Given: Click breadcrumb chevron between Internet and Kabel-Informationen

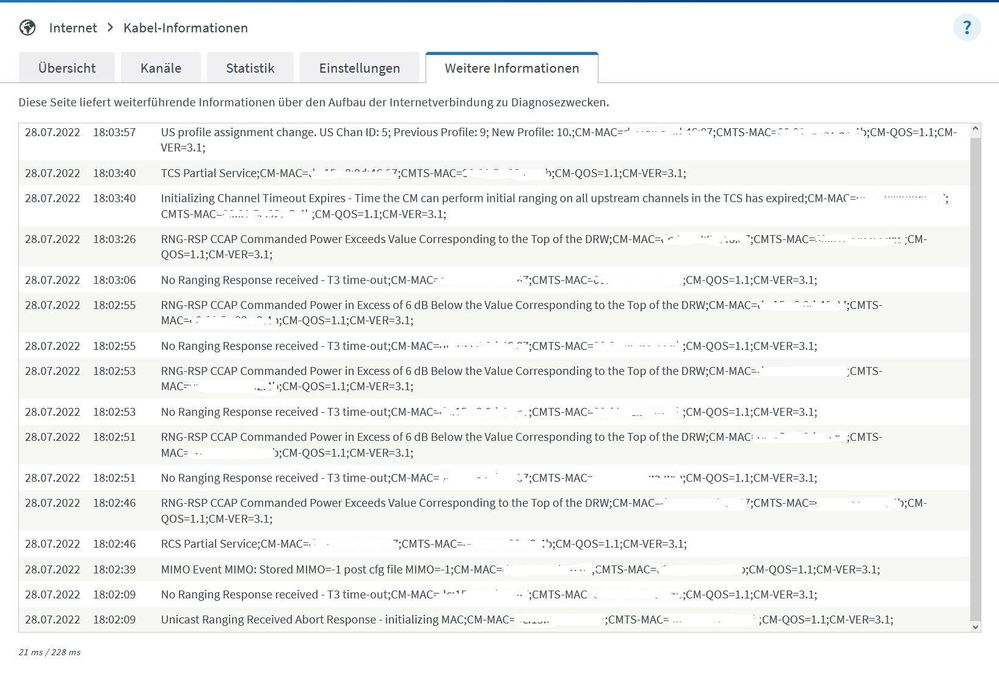Looking at the screenshot, I should click(110, 27).
